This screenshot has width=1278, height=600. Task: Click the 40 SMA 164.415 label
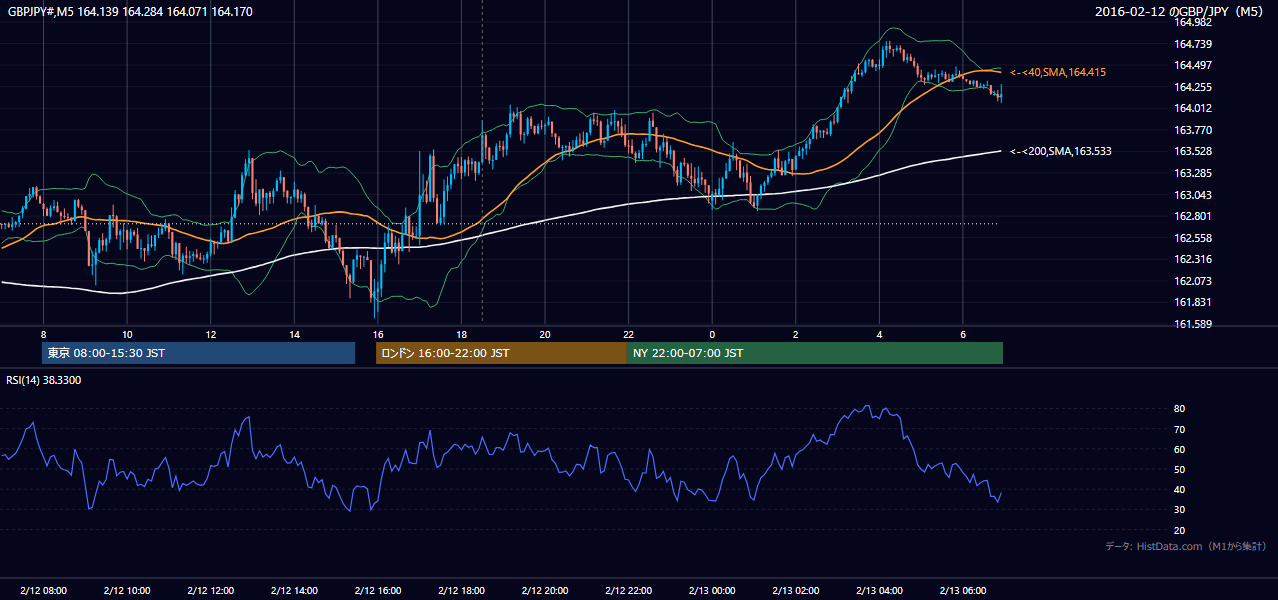pos(1057,72)
